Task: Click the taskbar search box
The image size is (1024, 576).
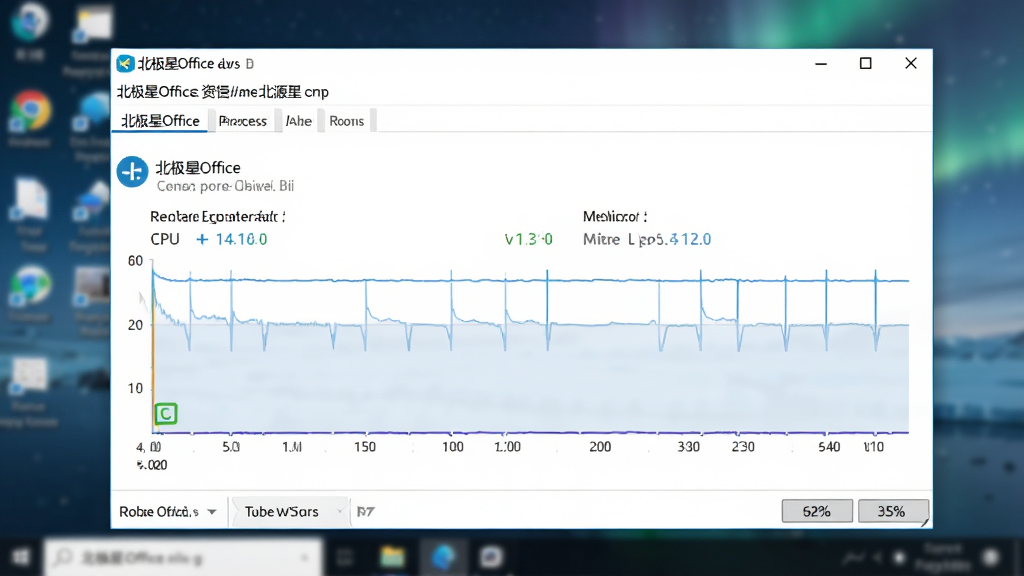Action: tap(183, 557)
